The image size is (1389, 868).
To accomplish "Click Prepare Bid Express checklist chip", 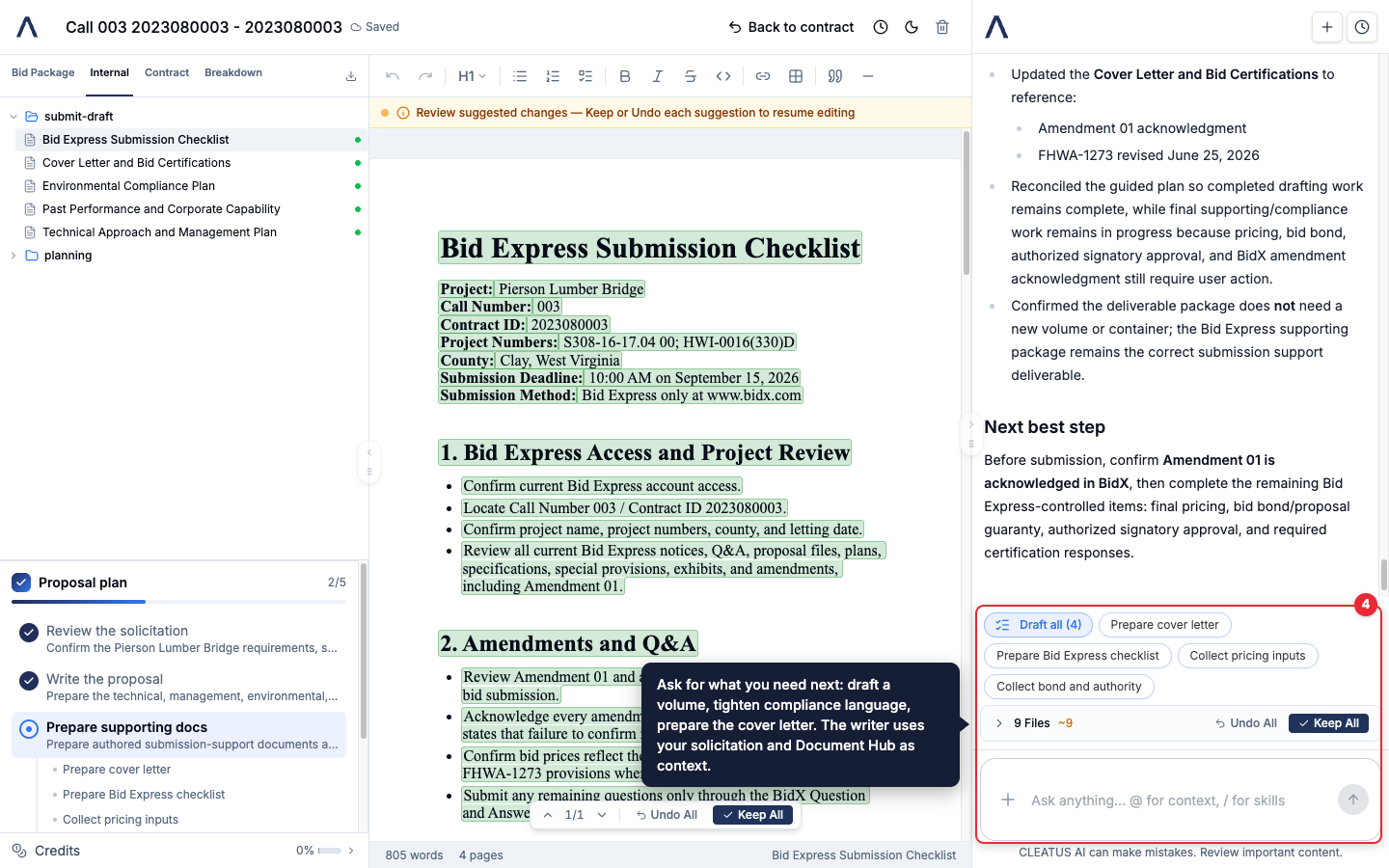I will 1077,656.
